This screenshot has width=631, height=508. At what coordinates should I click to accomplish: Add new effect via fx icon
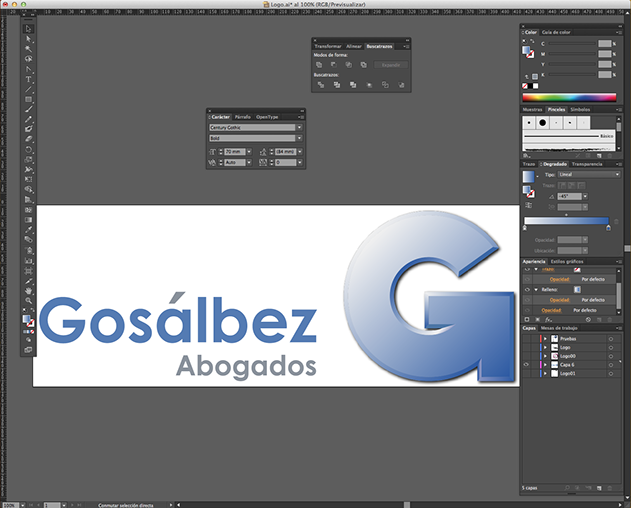(548, 320)
